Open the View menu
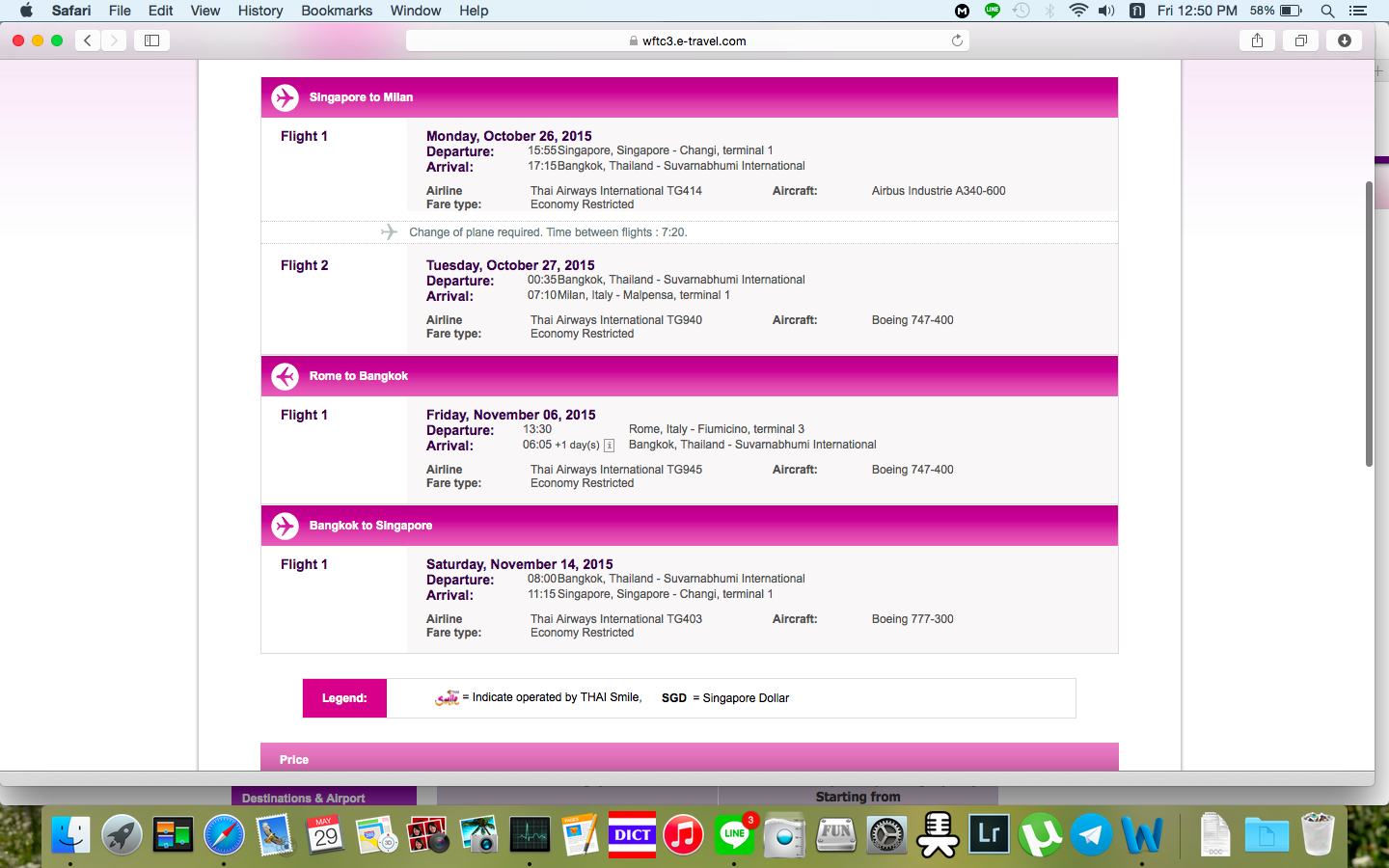Image resolution: width=1389 pixels, height=868 pixels. tap(204, 11)
